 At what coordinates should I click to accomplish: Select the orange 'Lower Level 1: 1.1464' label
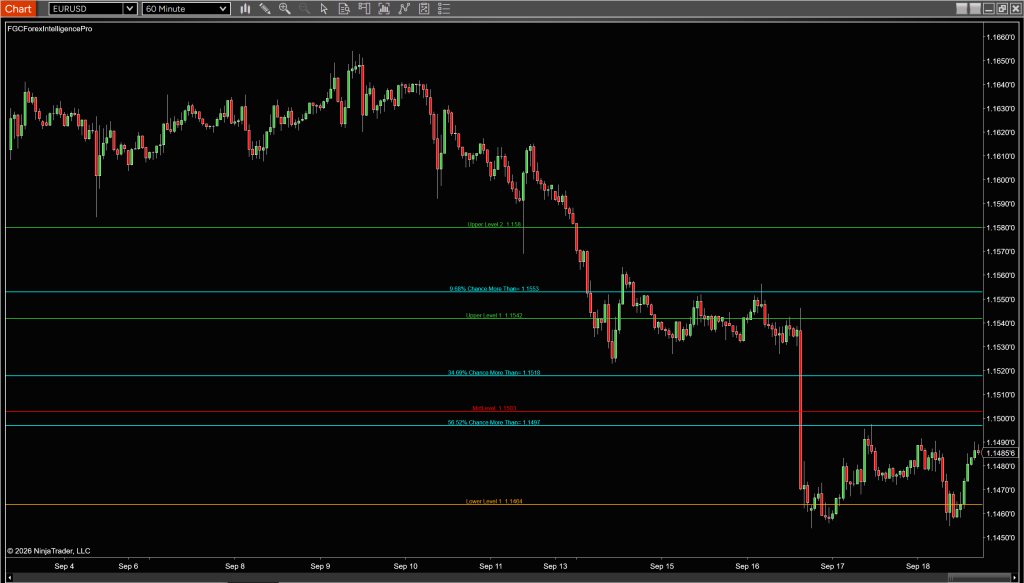pos(494,501)
